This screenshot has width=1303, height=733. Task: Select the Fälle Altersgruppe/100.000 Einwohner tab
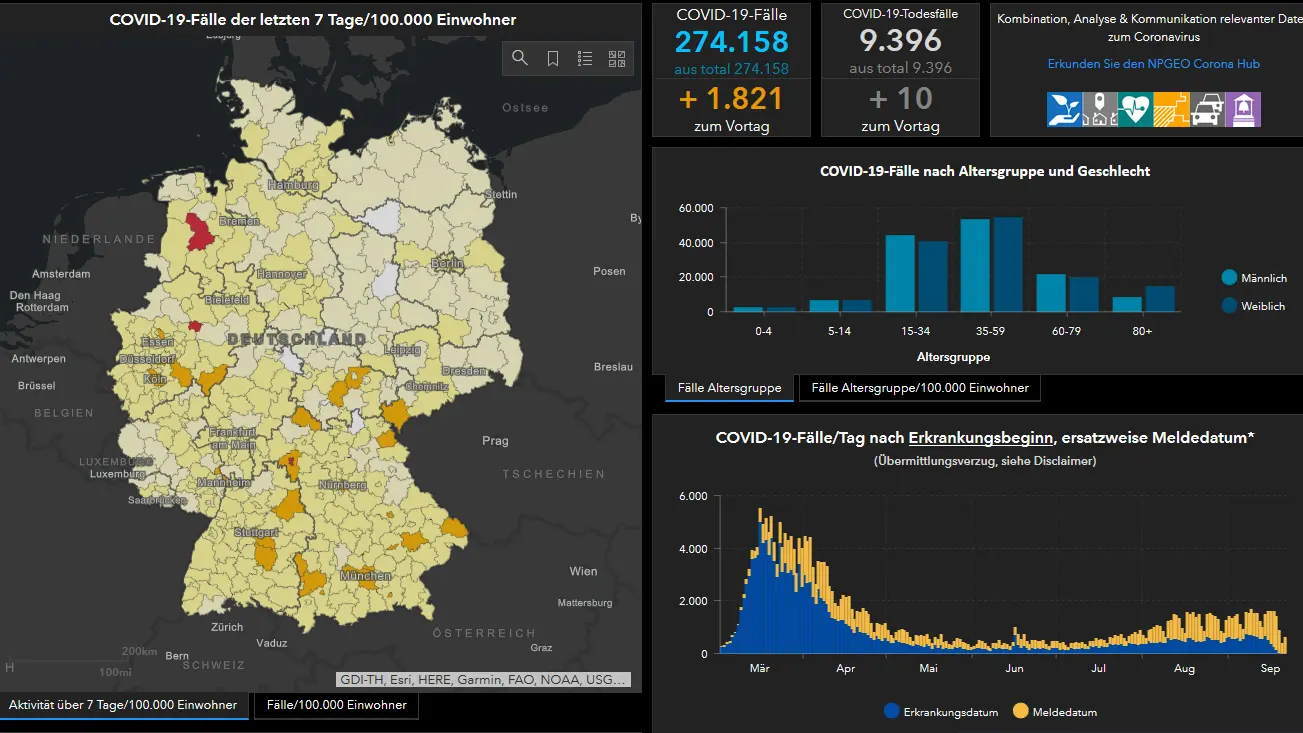coord(919,388)
